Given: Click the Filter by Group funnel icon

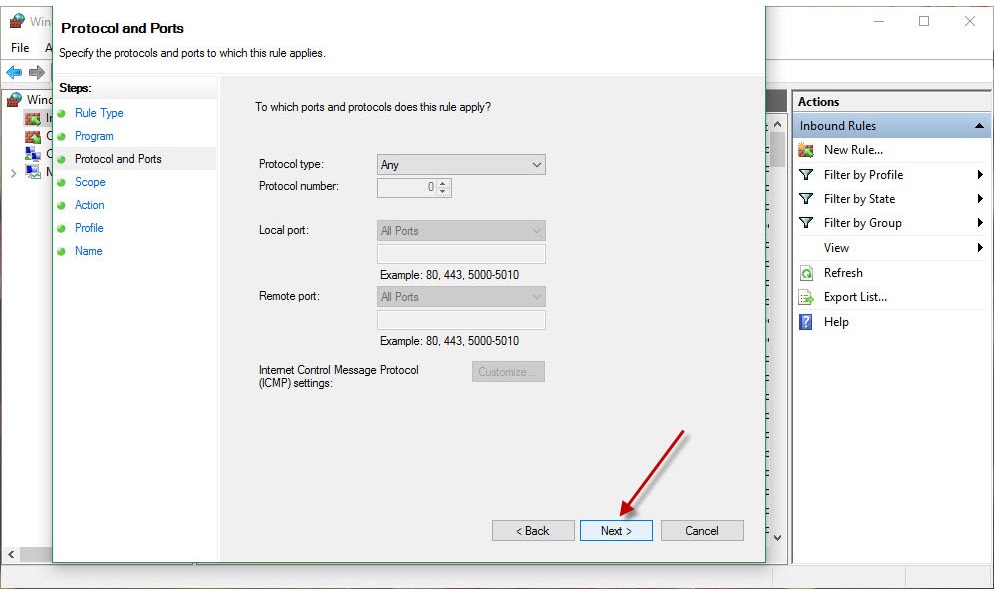Looking at the screenshot, I should click(806, 223).
